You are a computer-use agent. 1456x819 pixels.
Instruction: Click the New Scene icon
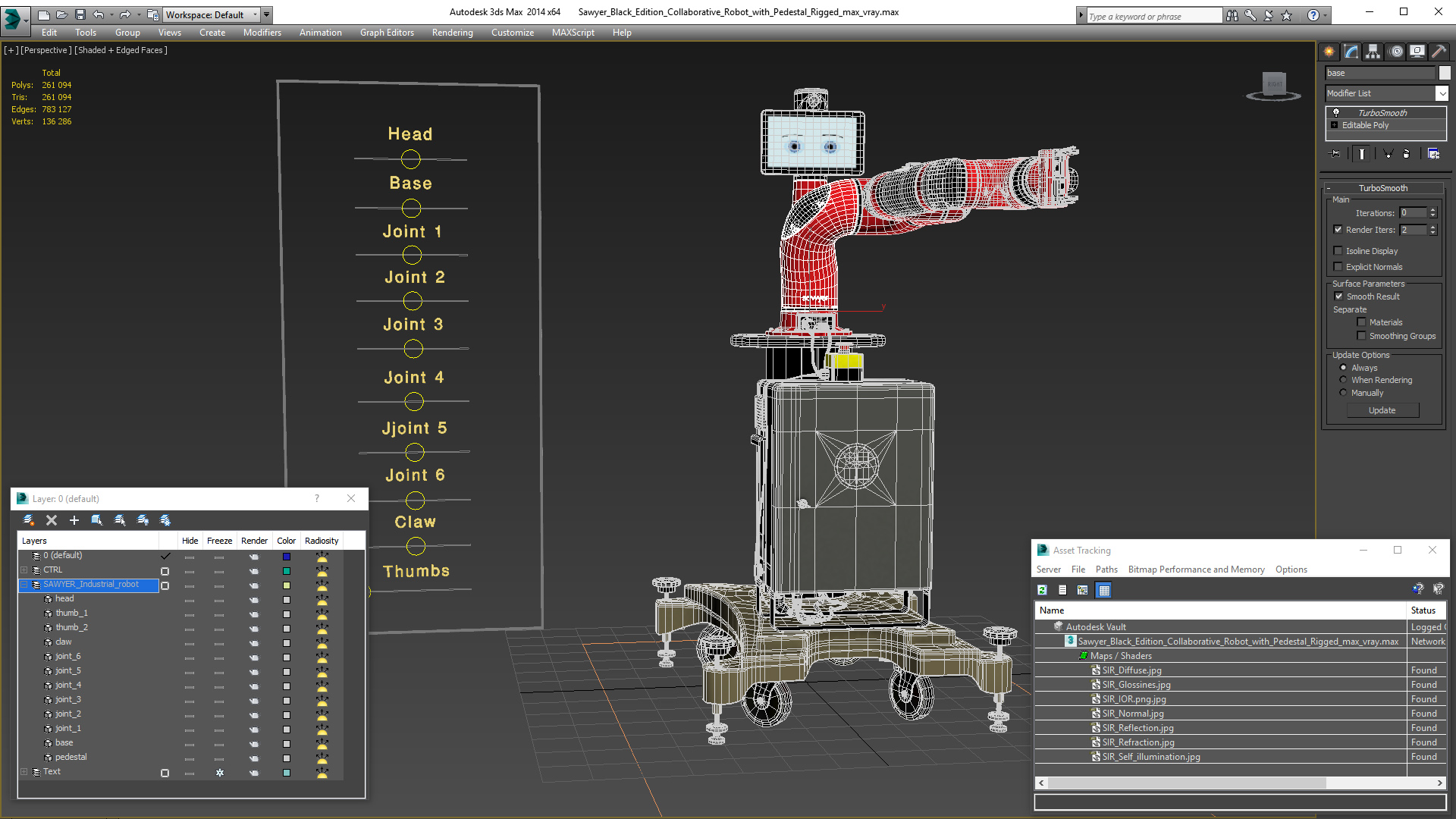pyautogui.click(x=43, y=14)
